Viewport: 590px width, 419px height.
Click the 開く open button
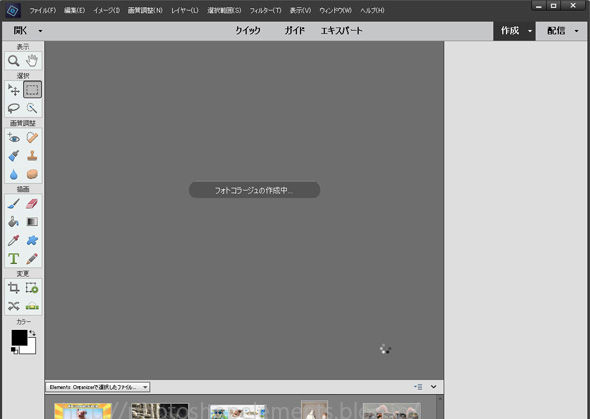20,31
